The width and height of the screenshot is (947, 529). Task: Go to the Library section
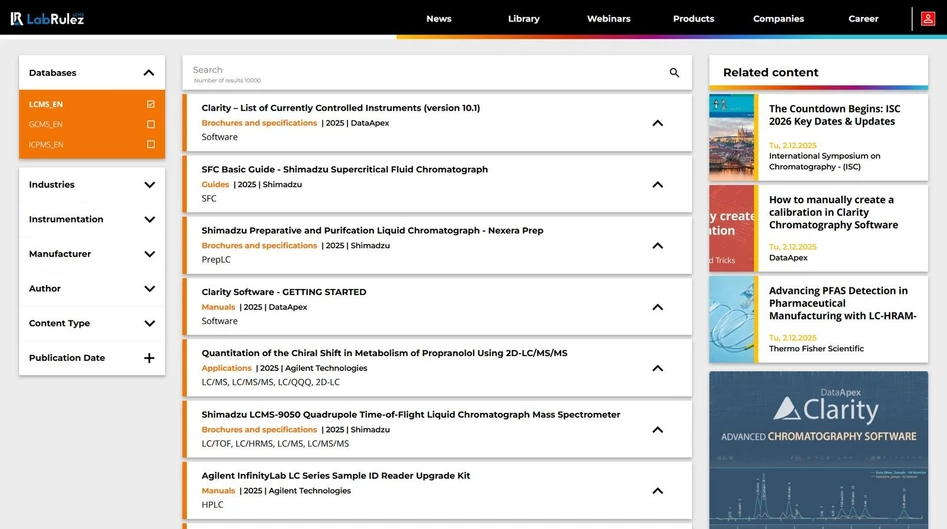(523, 19)
